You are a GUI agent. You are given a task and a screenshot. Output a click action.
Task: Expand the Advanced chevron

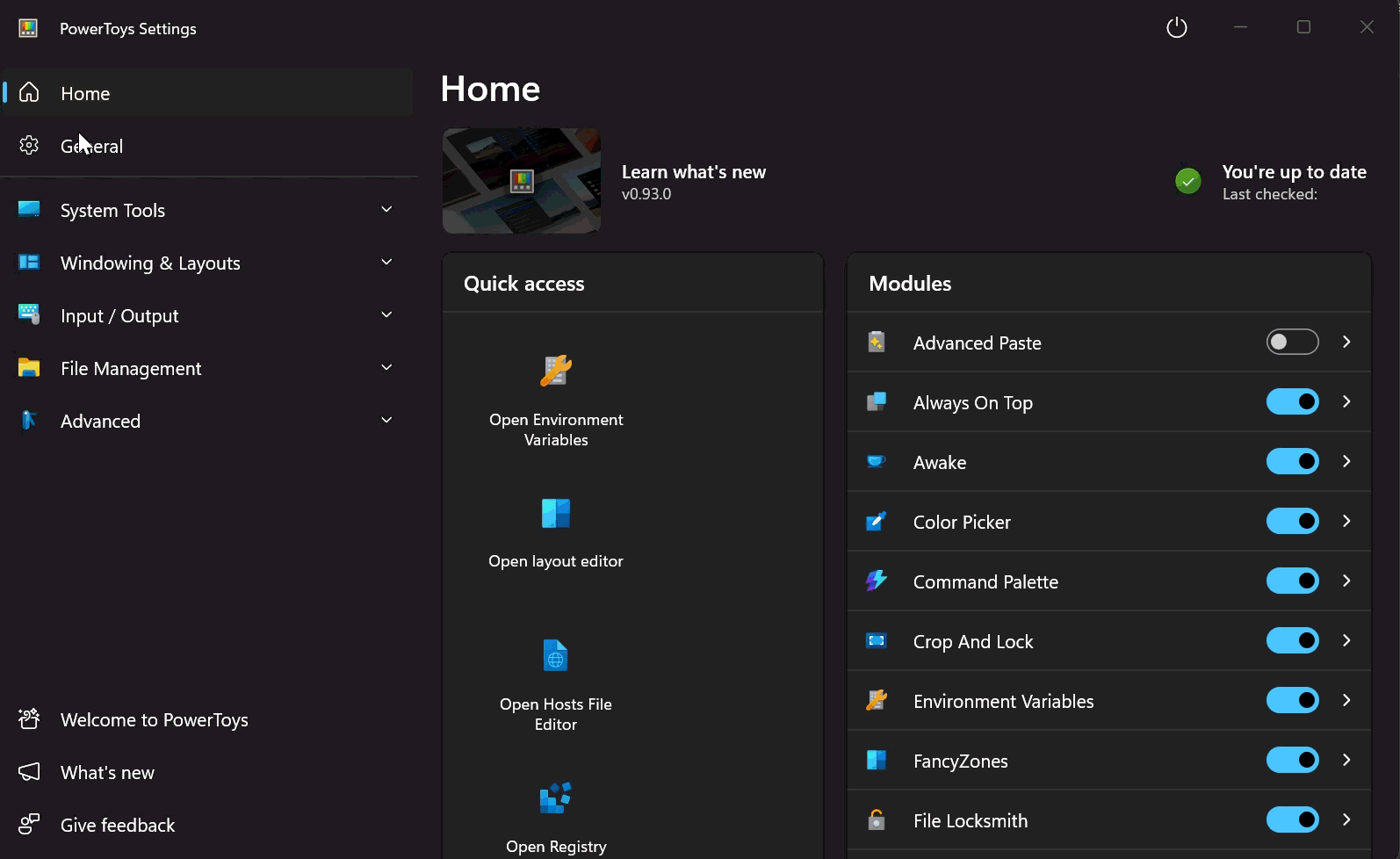point(386,420)
